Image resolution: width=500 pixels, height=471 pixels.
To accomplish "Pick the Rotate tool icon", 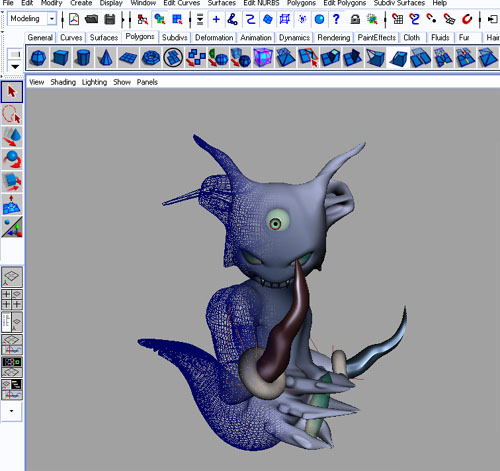I will pos(12,160).
